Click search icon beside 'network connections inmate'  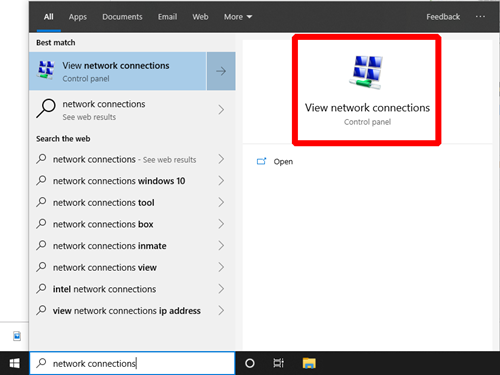[41, 245]
